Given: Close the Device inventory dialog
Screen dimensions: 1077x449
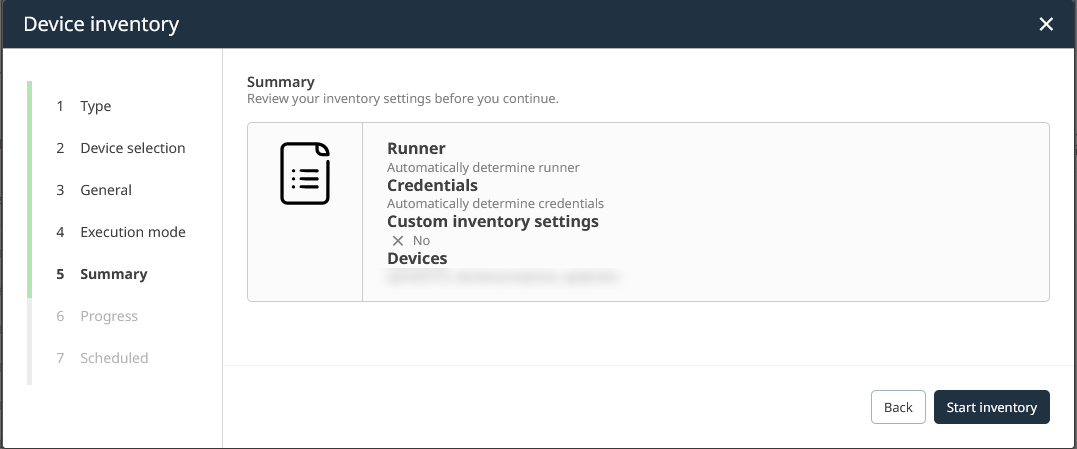Looking at the screenshot, I should (1046, 24).
